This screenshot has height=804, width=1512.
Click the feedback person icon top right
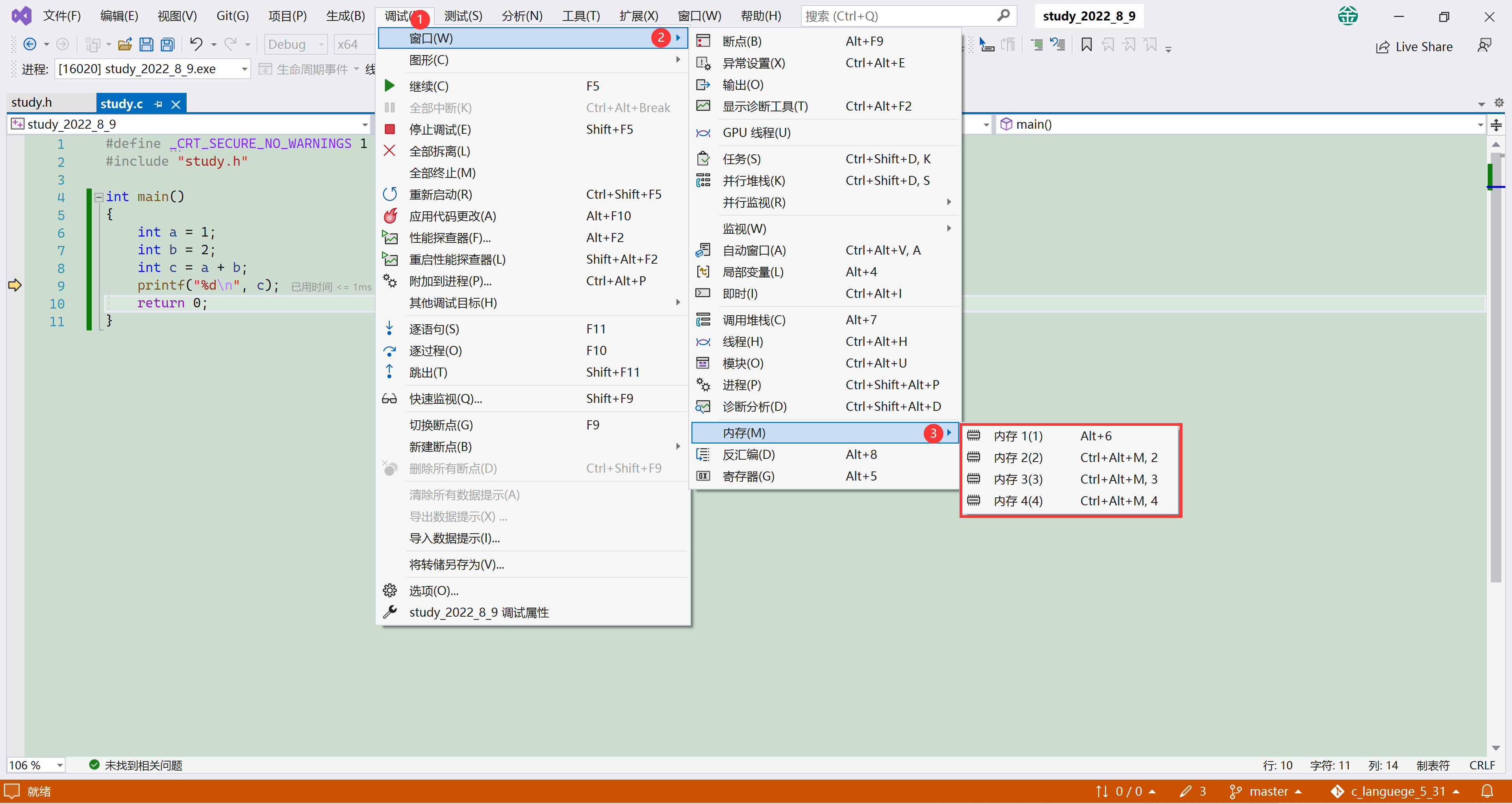1484,46
